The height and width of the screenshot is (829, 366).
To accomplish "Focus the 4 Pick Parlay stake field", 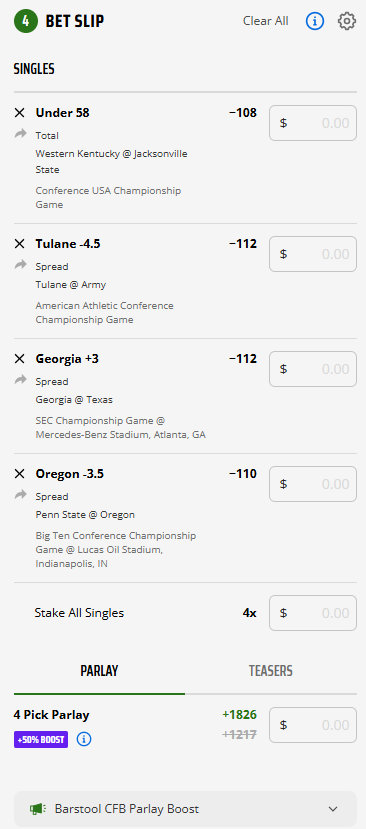I will [x=313, y=725].
